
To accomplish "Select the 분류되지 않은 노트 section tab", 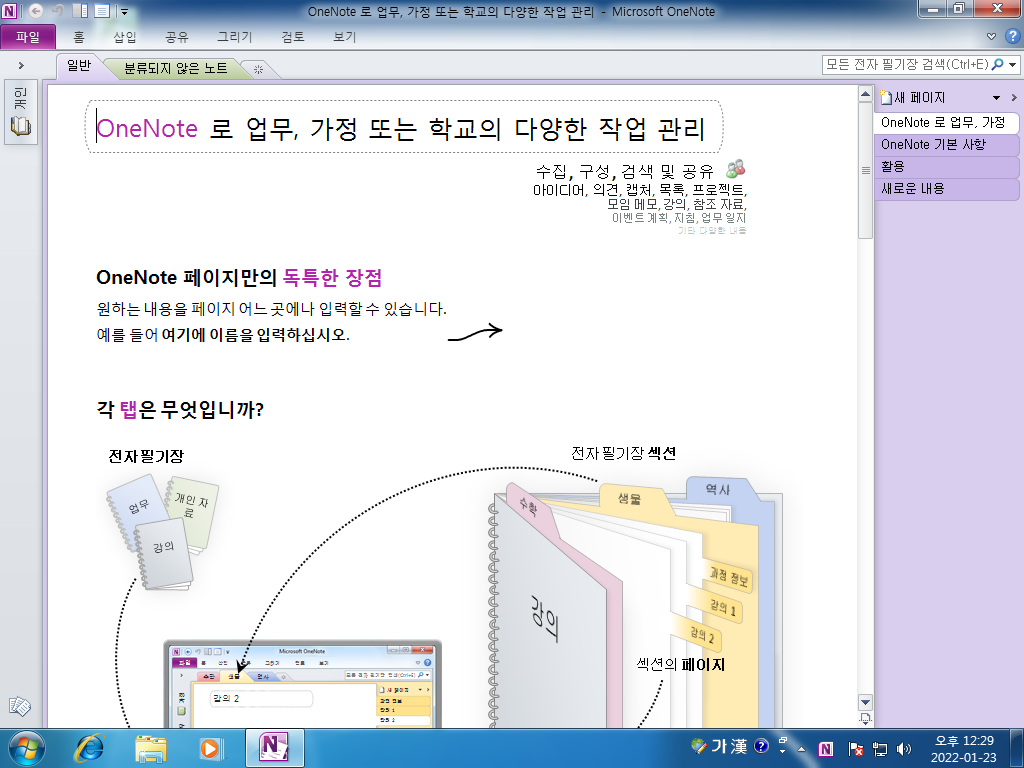I will [x=176, y=68].
